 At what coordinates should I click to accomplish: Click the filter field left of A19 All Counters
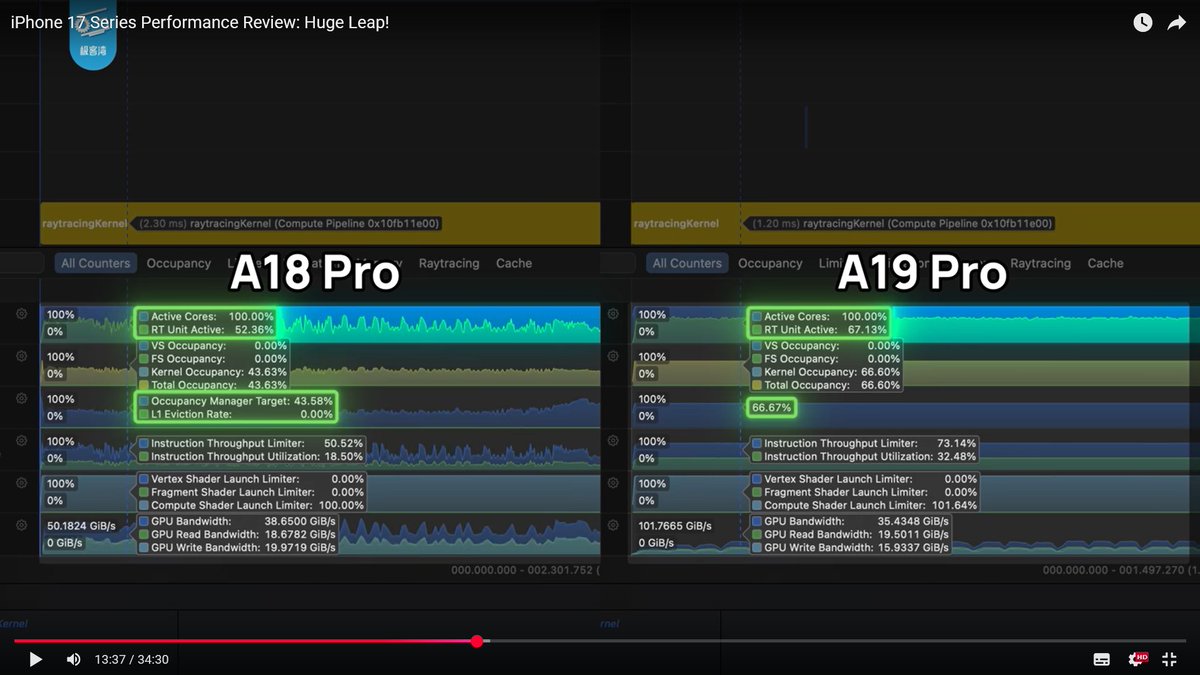click(617, 263)
